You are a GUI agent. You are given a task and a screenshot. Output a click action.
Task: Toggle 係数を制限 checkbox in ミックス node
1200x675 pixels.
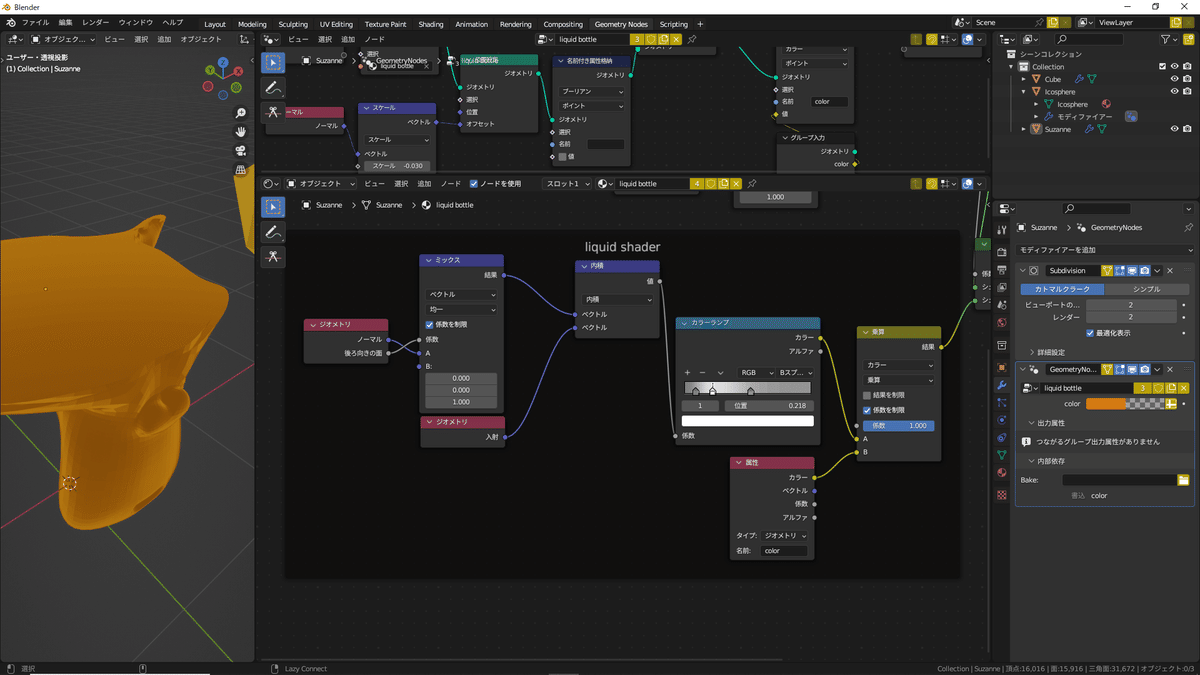pos(430,325)
